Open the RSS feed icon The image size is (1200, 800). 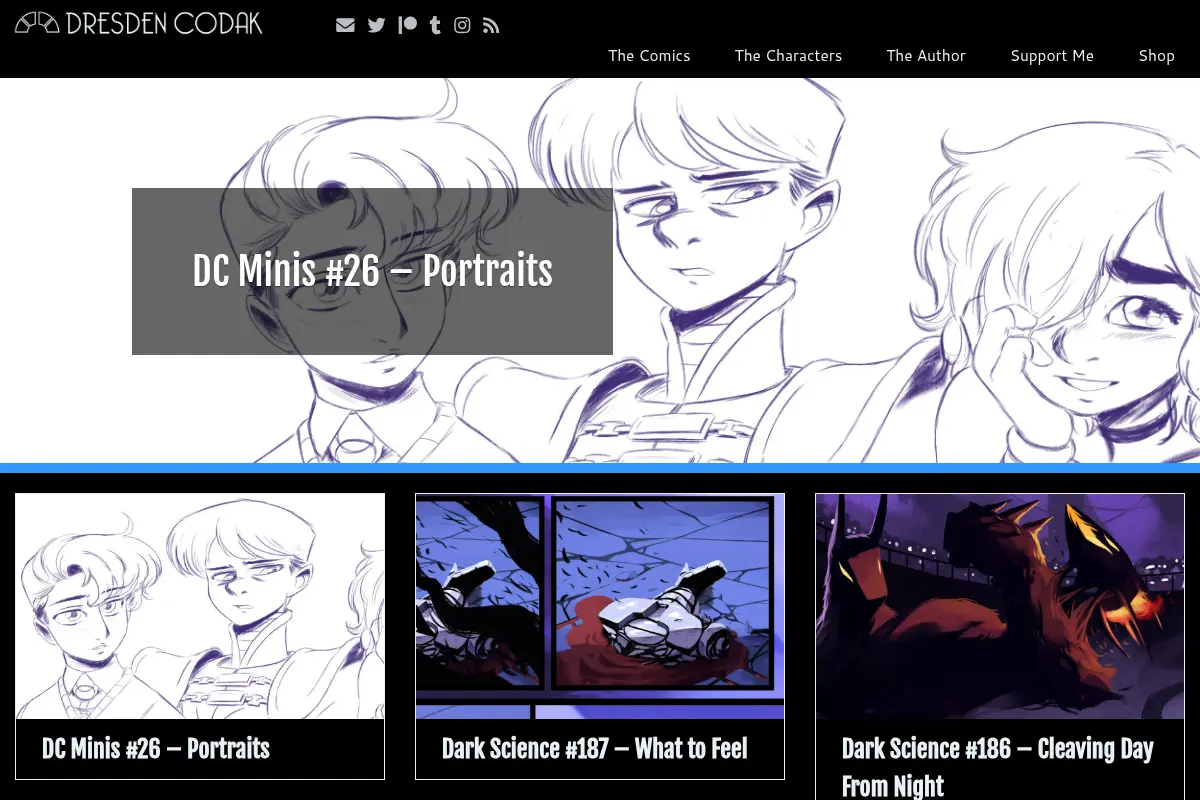[x=491, y=25]
